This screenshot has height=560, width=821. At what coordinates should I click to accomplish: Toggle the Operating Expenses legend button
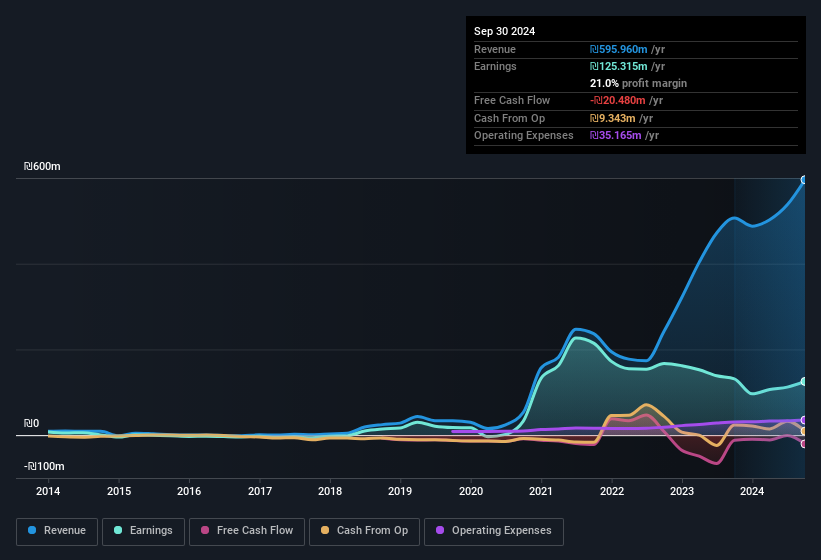[x=494, y=531]
